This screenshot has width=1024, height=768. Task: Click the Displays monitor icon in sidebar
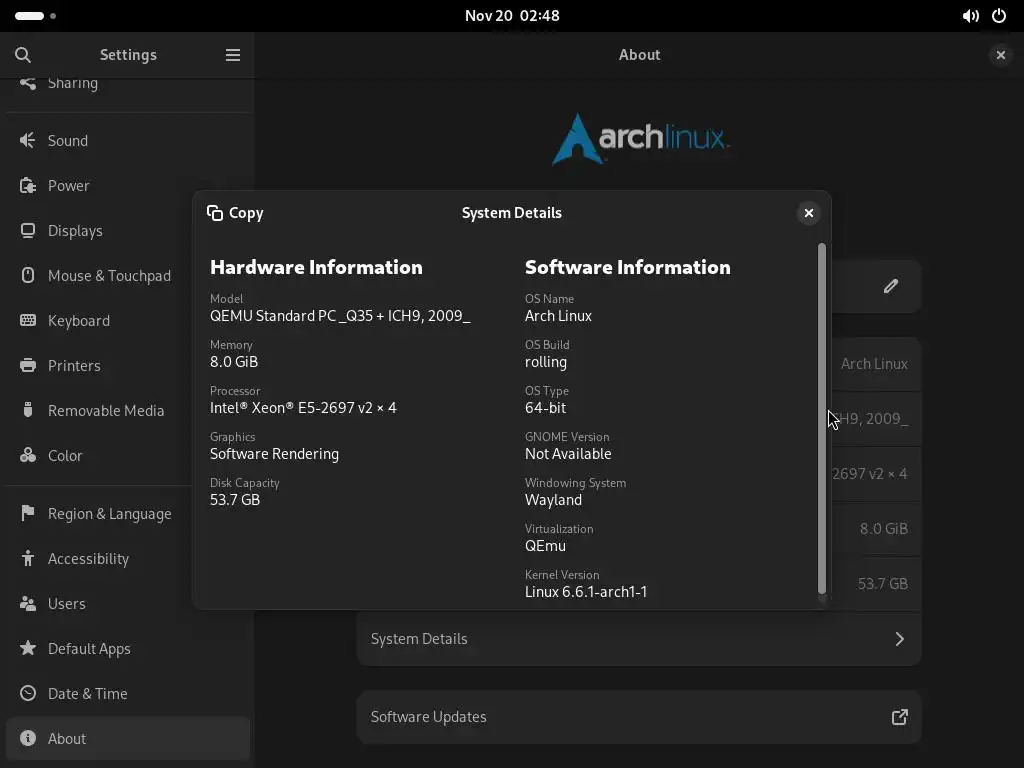coord(27,231)
